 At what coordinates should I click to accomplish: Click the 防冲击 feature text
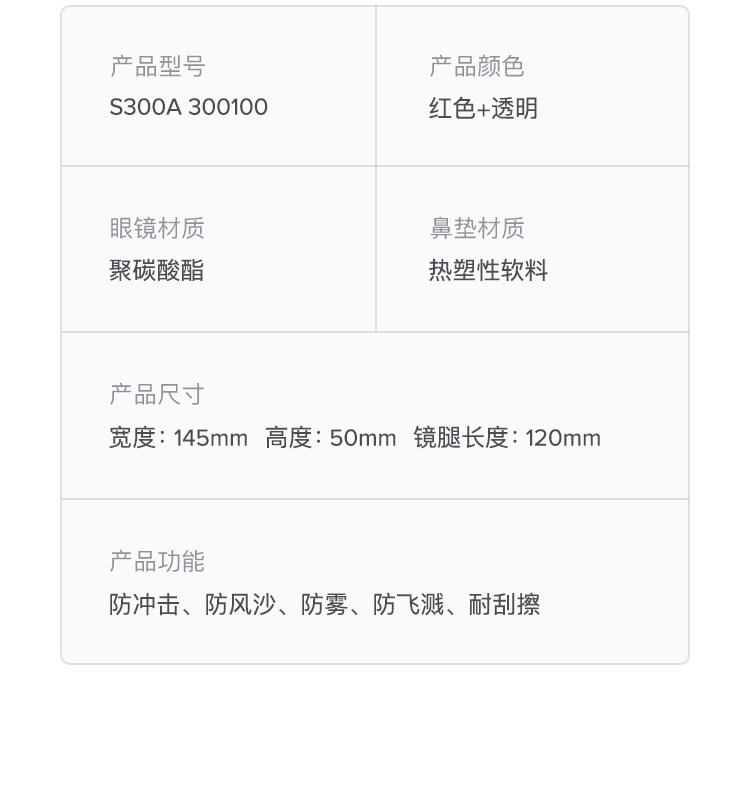[145, 604]
